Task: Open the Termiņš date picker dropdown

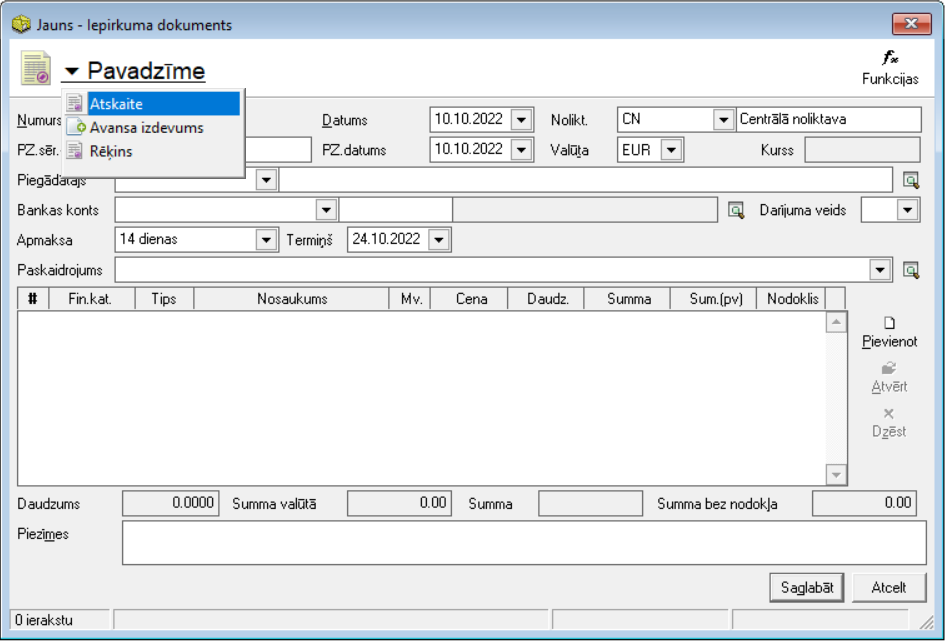Action: (x=439, y=240)
